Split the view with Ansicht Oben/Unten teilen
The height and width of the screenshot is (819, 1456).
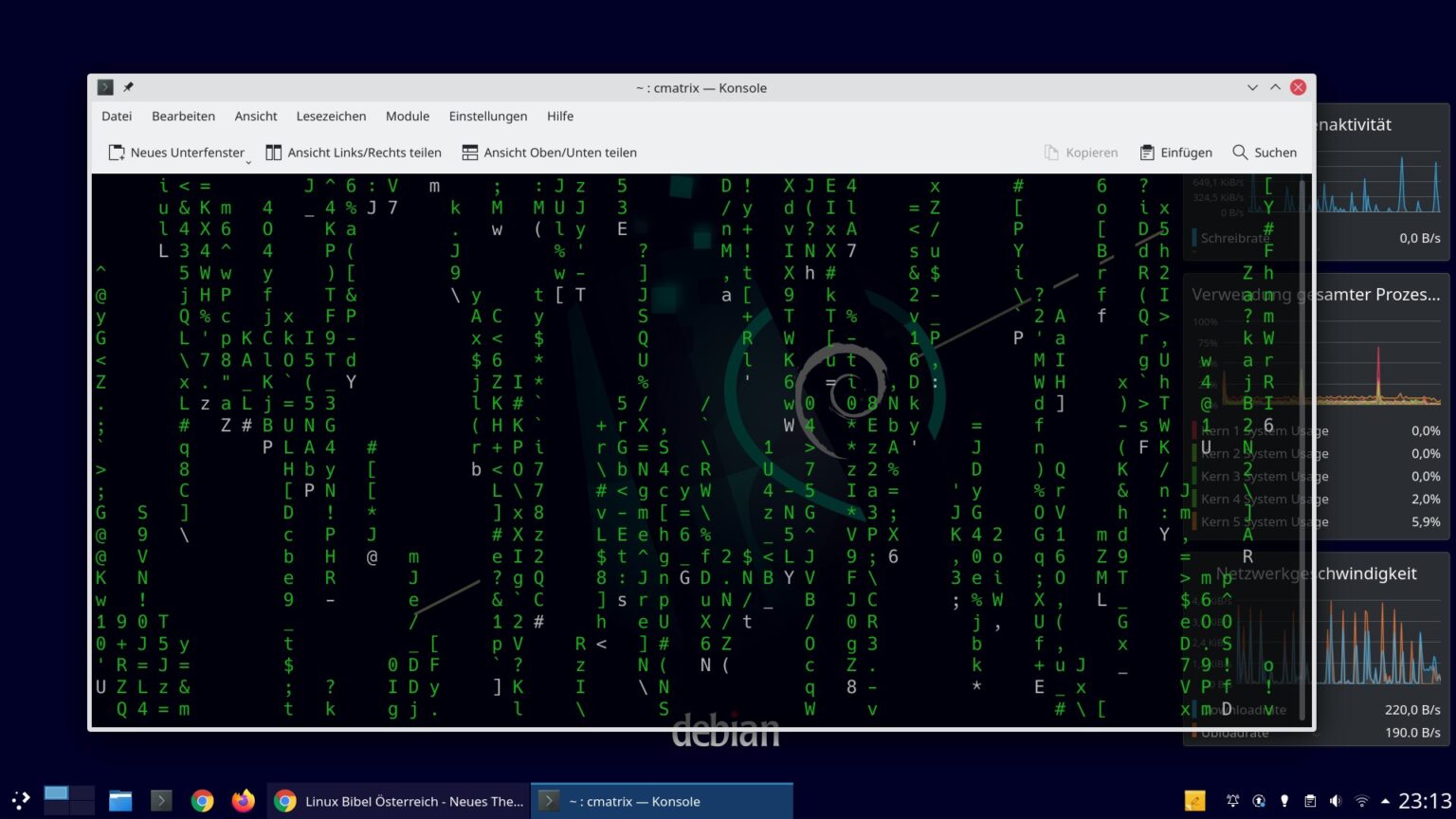(550, 153)
